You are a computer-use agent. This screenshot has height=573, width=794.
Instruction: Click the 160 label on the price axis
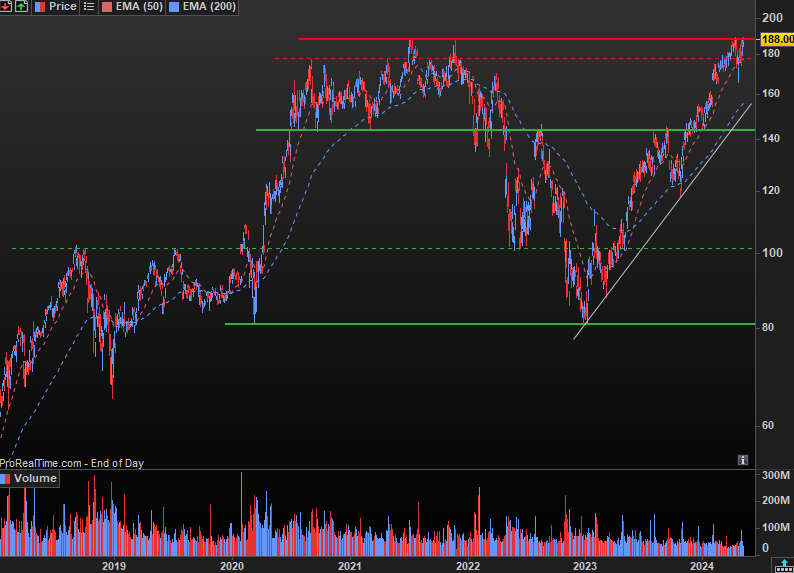(x=771, y=94)
